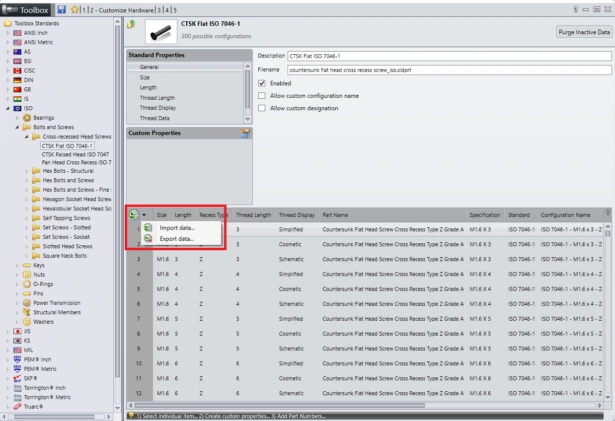Click the Excel import/export icon

click(133, 215)
